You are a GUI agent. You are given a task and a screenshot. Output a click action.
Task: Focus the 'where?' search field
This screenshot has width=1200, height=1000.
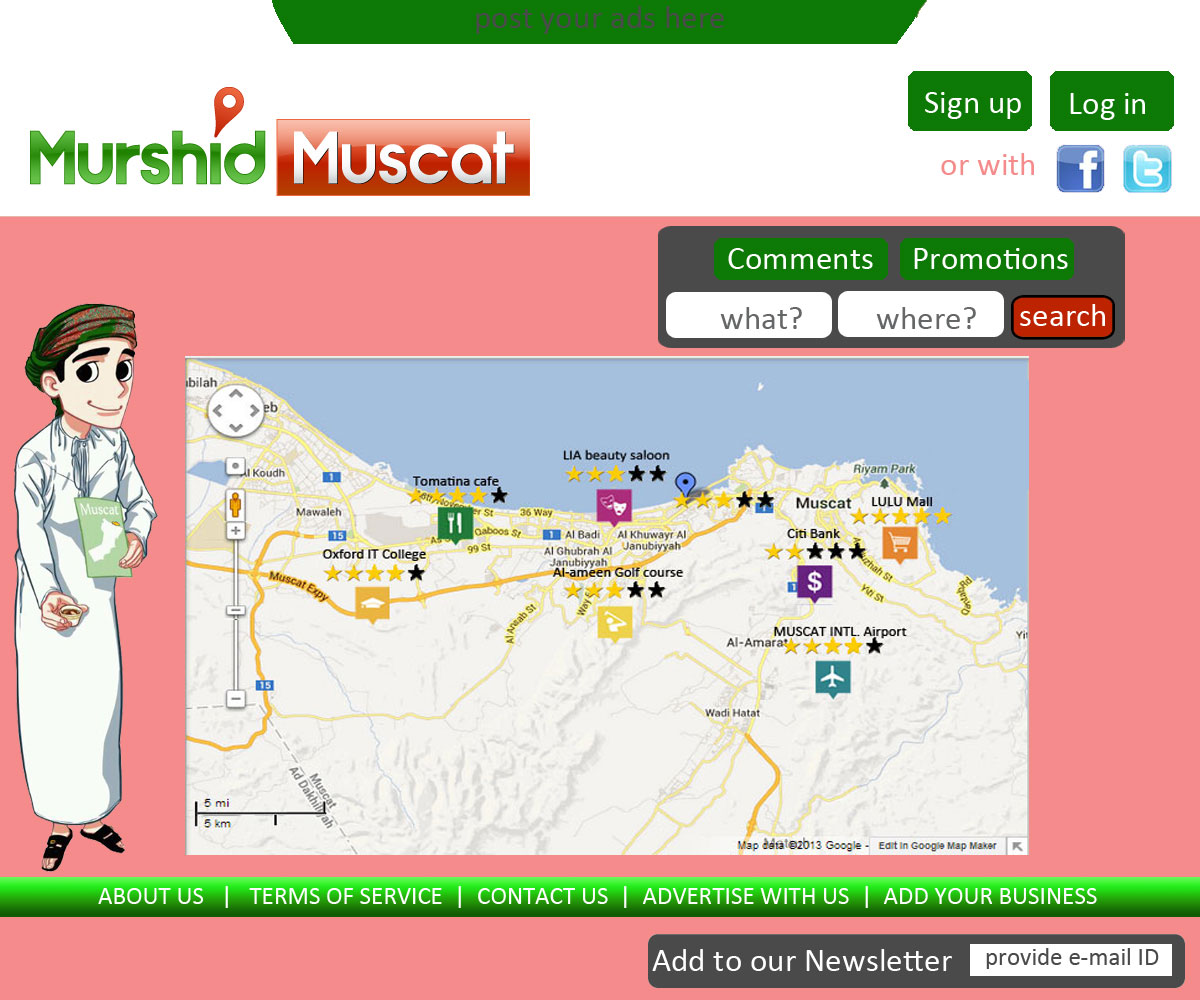click(921, 315)
